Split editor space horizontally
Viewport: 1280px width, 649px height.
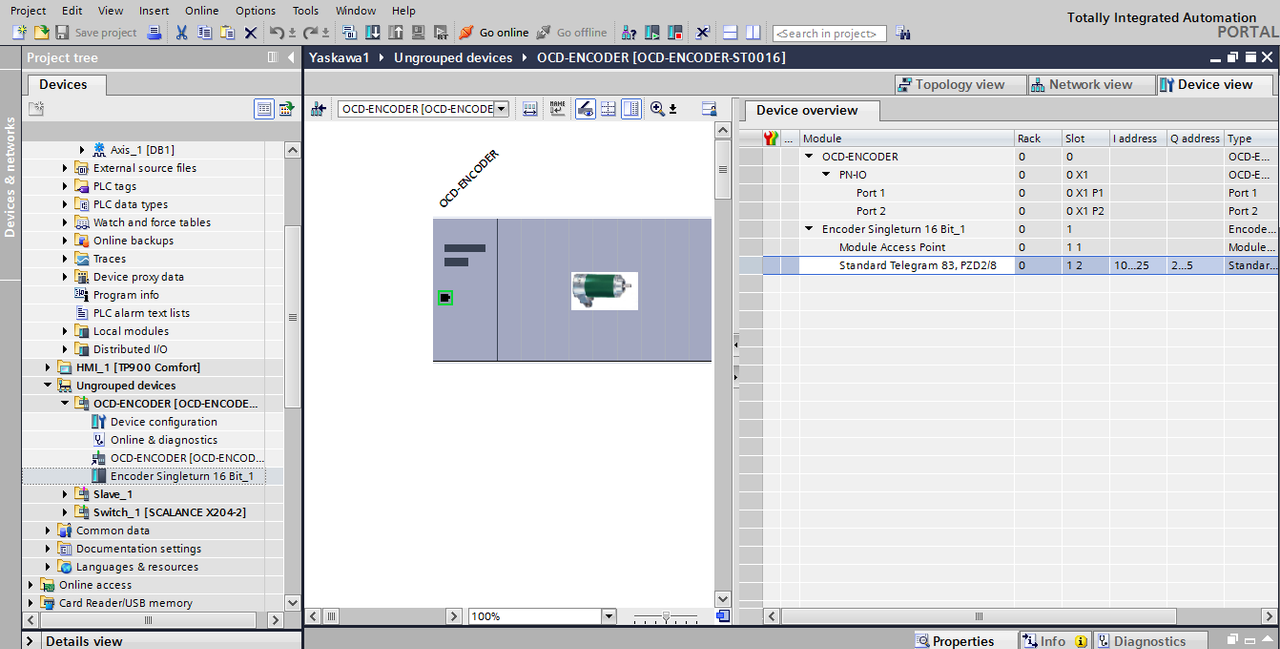click(730, 33)
